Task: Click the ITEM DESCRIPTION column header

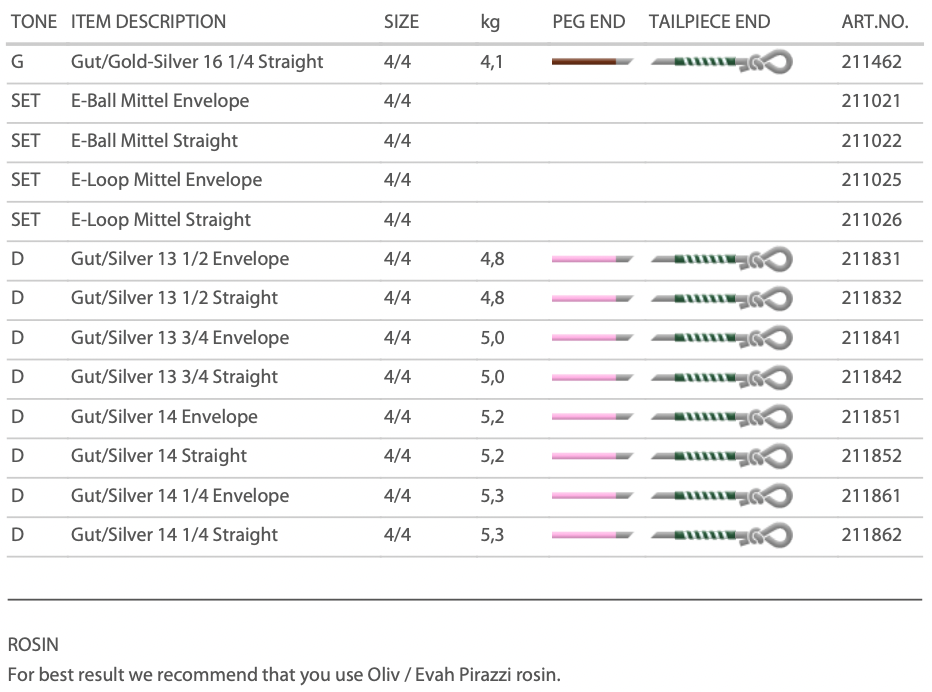Action: pyautogui.click(x=148, y=21)
